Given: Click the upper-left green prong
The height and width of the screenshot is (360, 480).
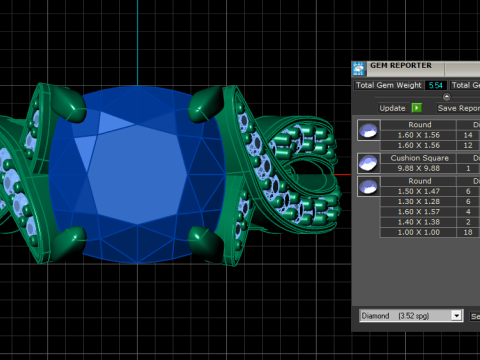Looking at the screenshot, I should 68,103.
